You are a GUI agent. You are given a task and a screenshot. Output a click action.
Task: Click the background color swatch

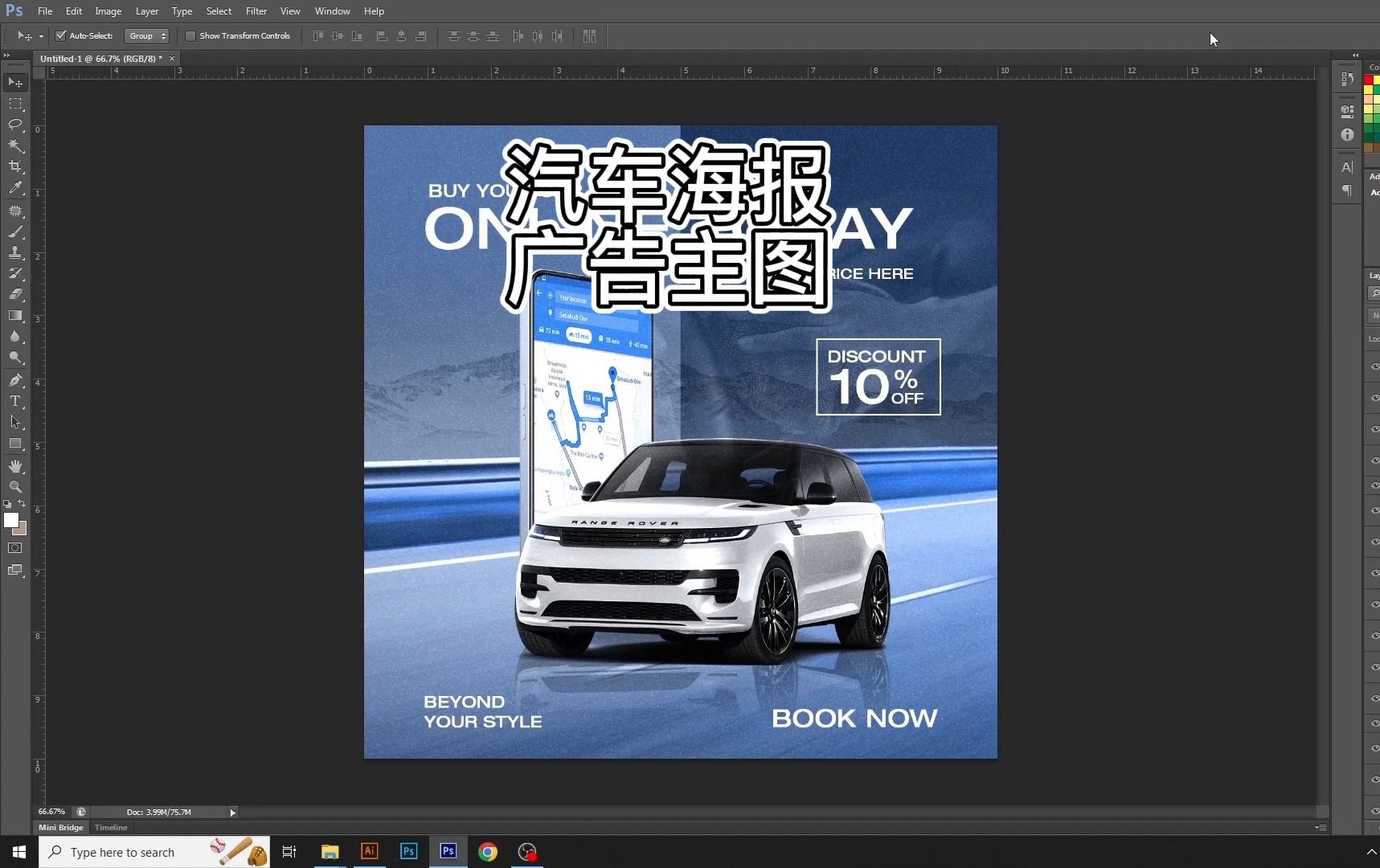coord(22,530)
